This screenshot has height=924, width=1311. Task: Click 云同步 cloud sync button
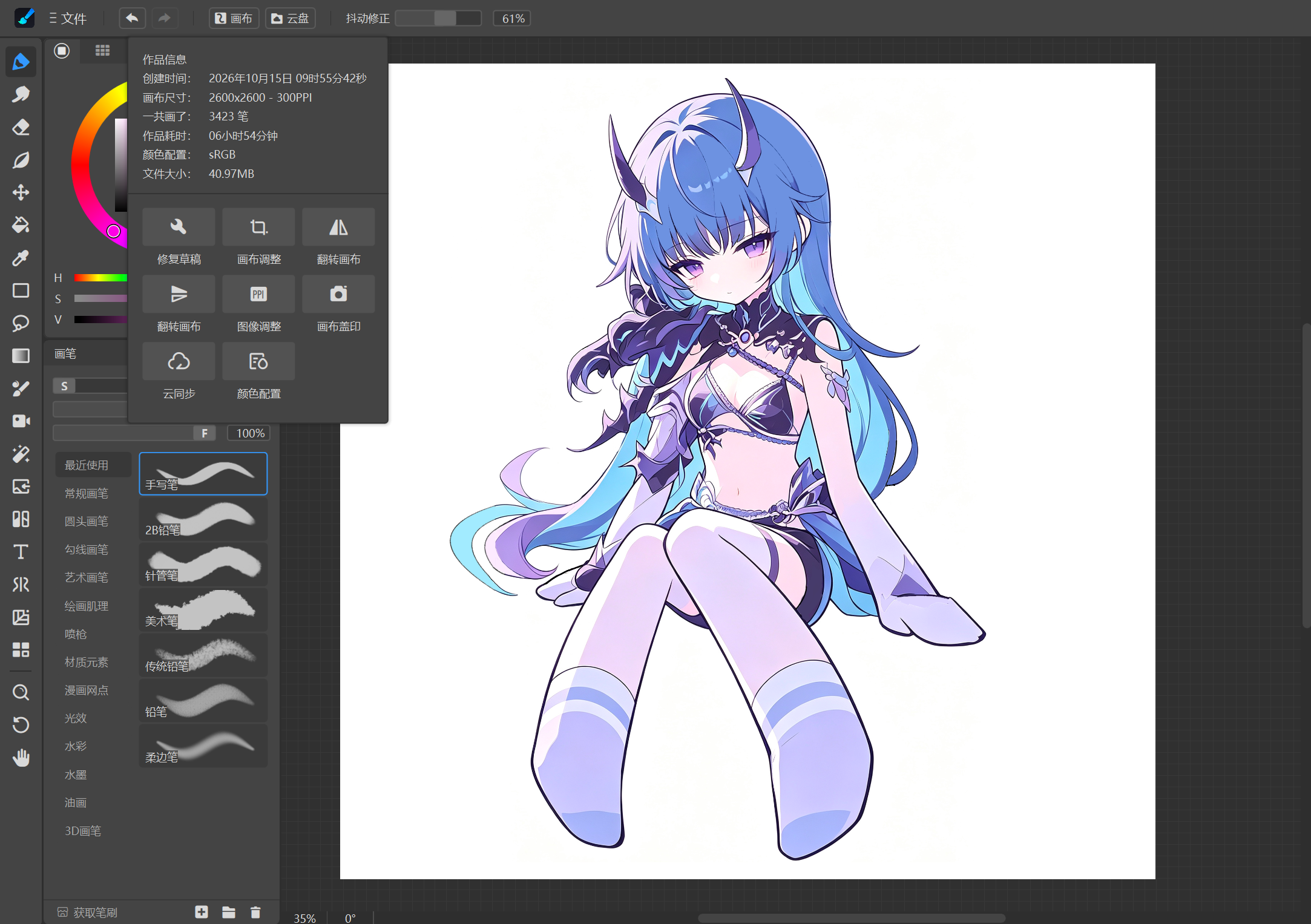pos(179,361)
